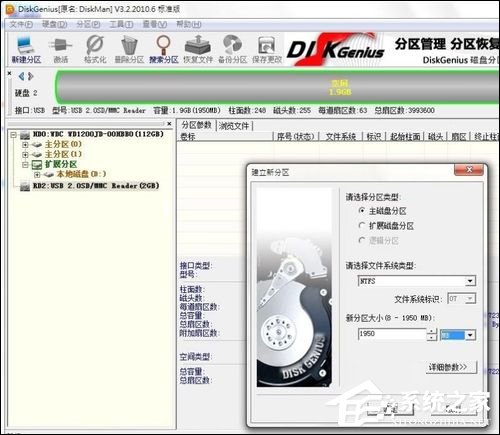Screen dimensions: 500x435
Task: Select 主分区(1) in the disk tree
Action: coord(63,154)
